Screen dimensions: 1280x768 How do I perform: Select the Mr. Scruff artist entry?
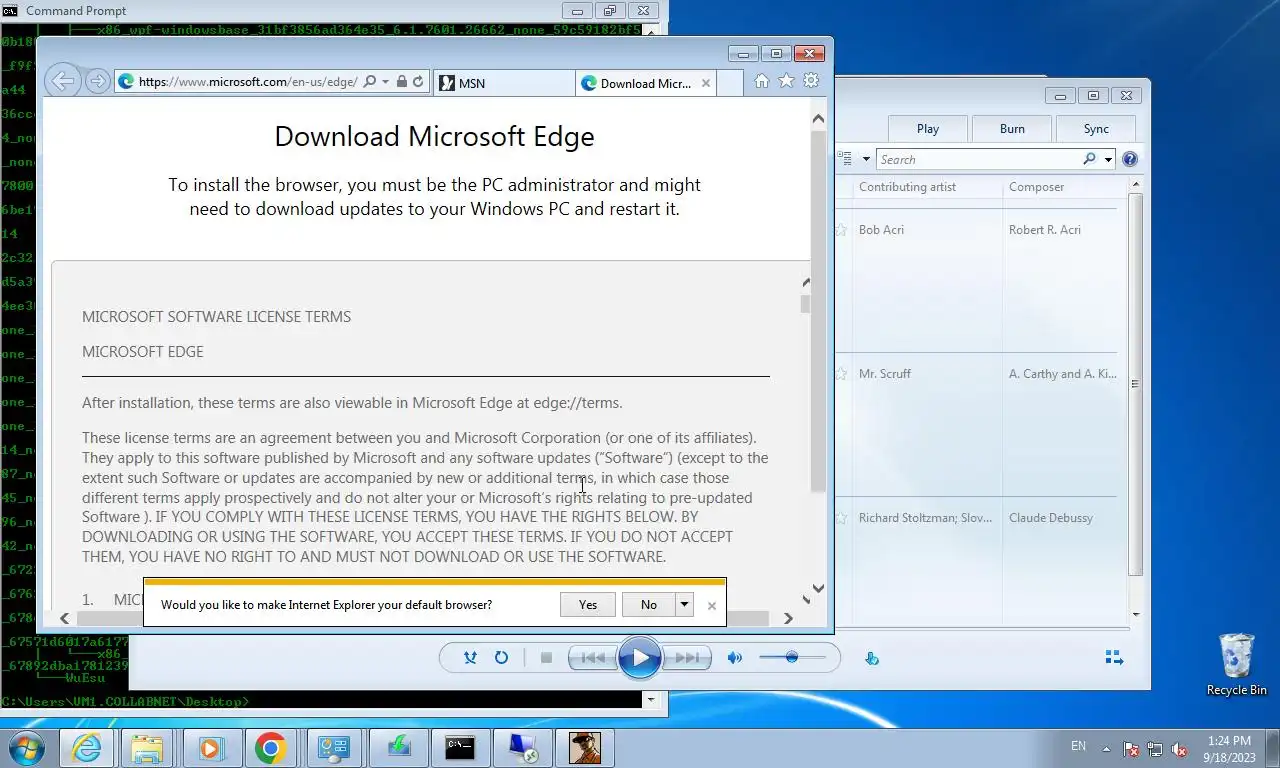click(x=885, y=374)
